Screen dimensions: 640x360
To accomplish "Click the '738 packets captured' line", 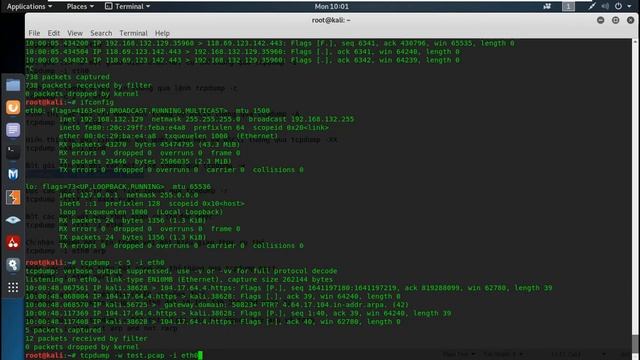I will (x=67, y=77).
